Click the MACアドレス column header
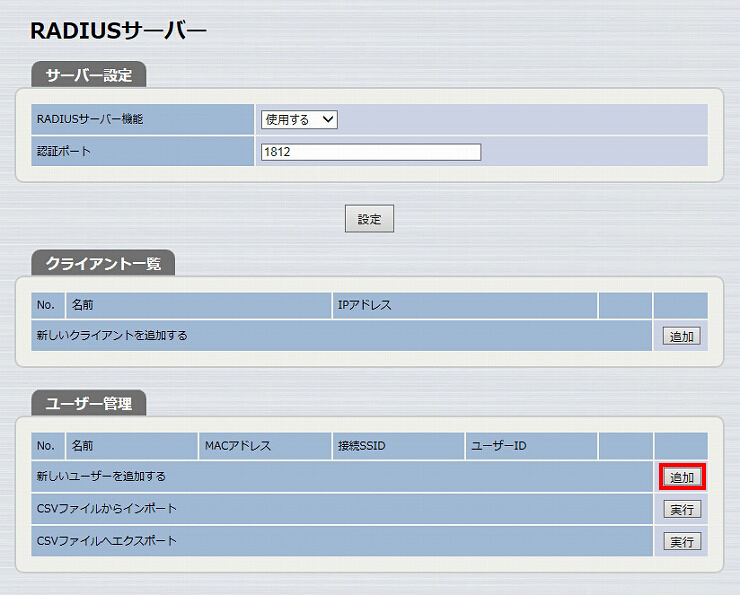 pos(238,445)
